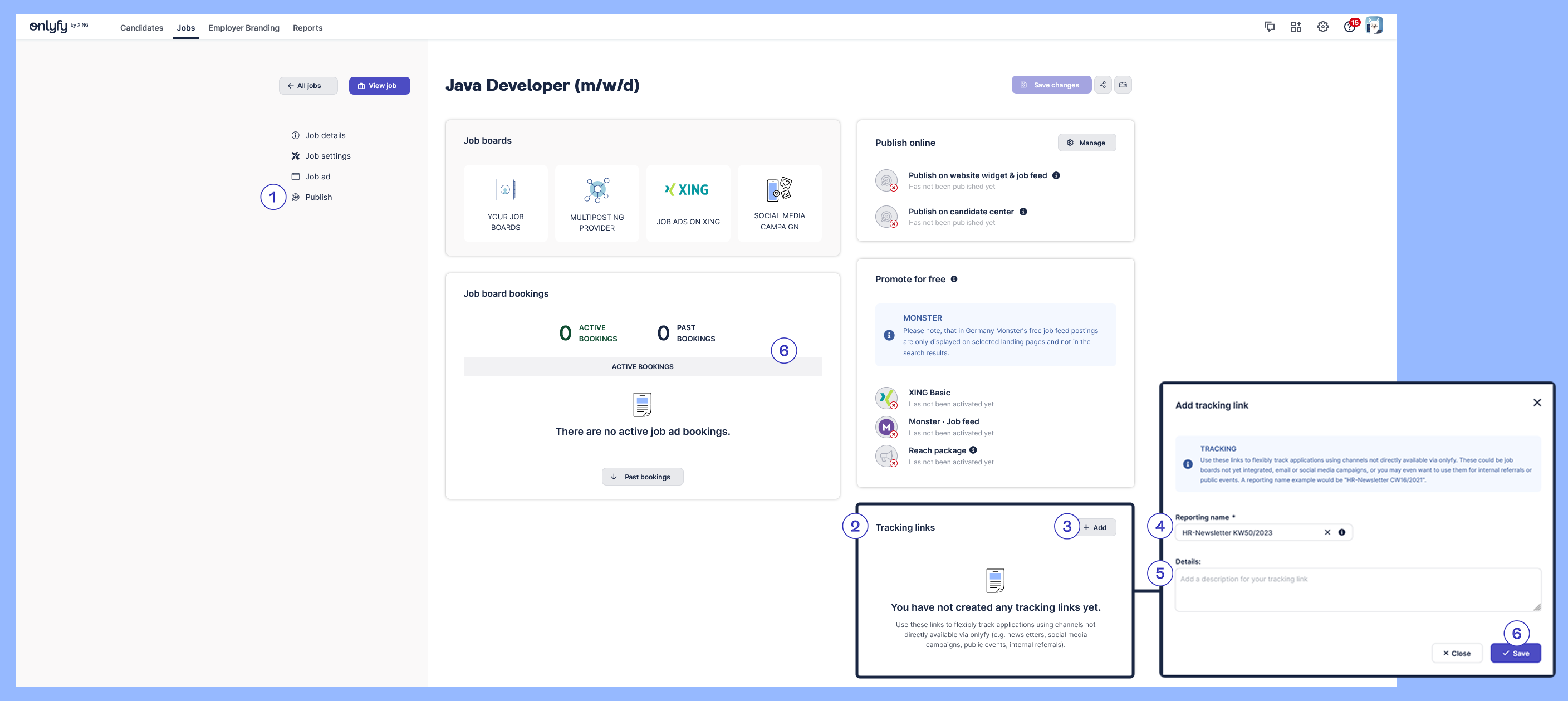The height and width of the screenshot is (701, 1568).
Task: Open the settings gear icon
Action: [x=1322, y=27]
